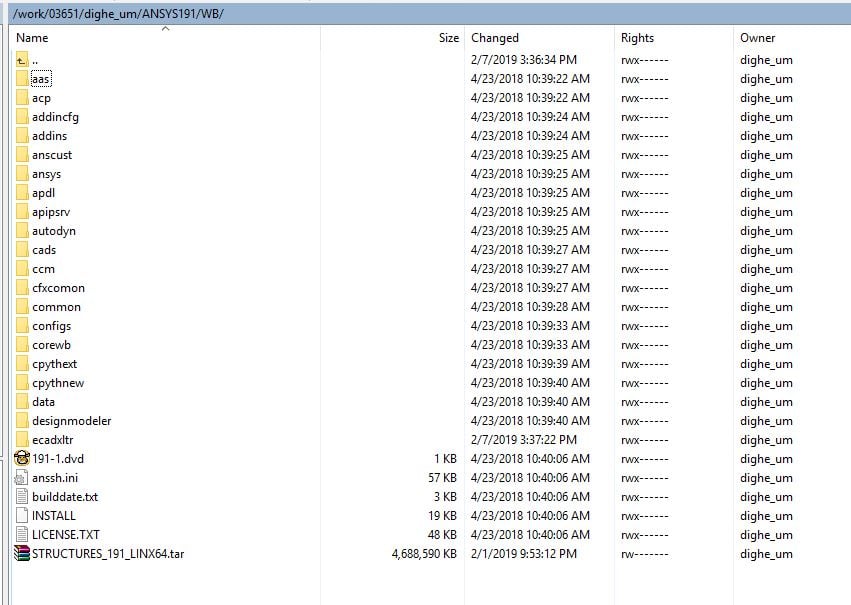Click the folder icon beside apipsrv
The image size is (851, 605).
point(22,212)
